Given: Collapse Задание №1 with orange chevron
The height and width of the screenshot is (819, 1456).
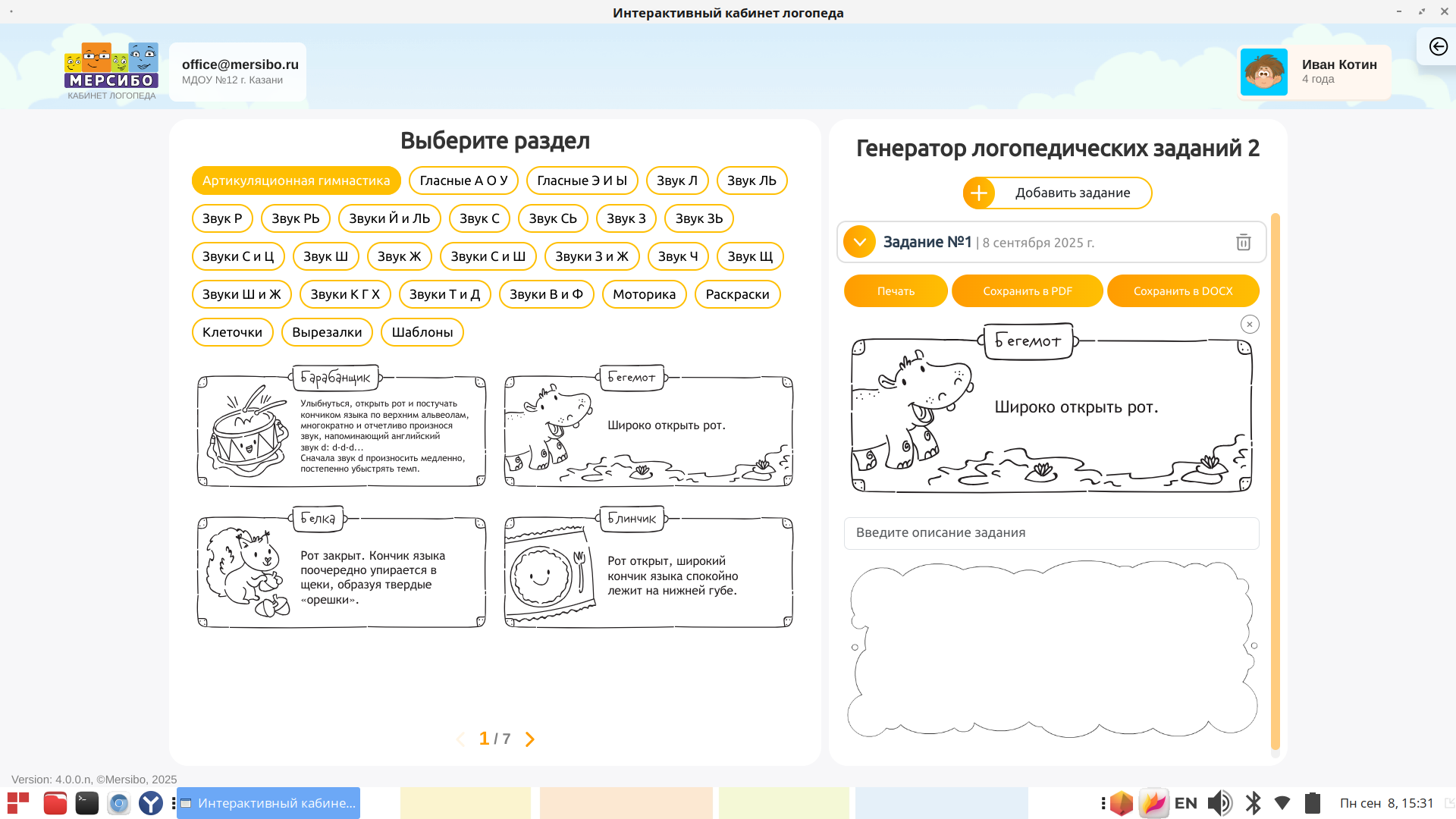Looking at the screenshot, I should click(859, 243).
